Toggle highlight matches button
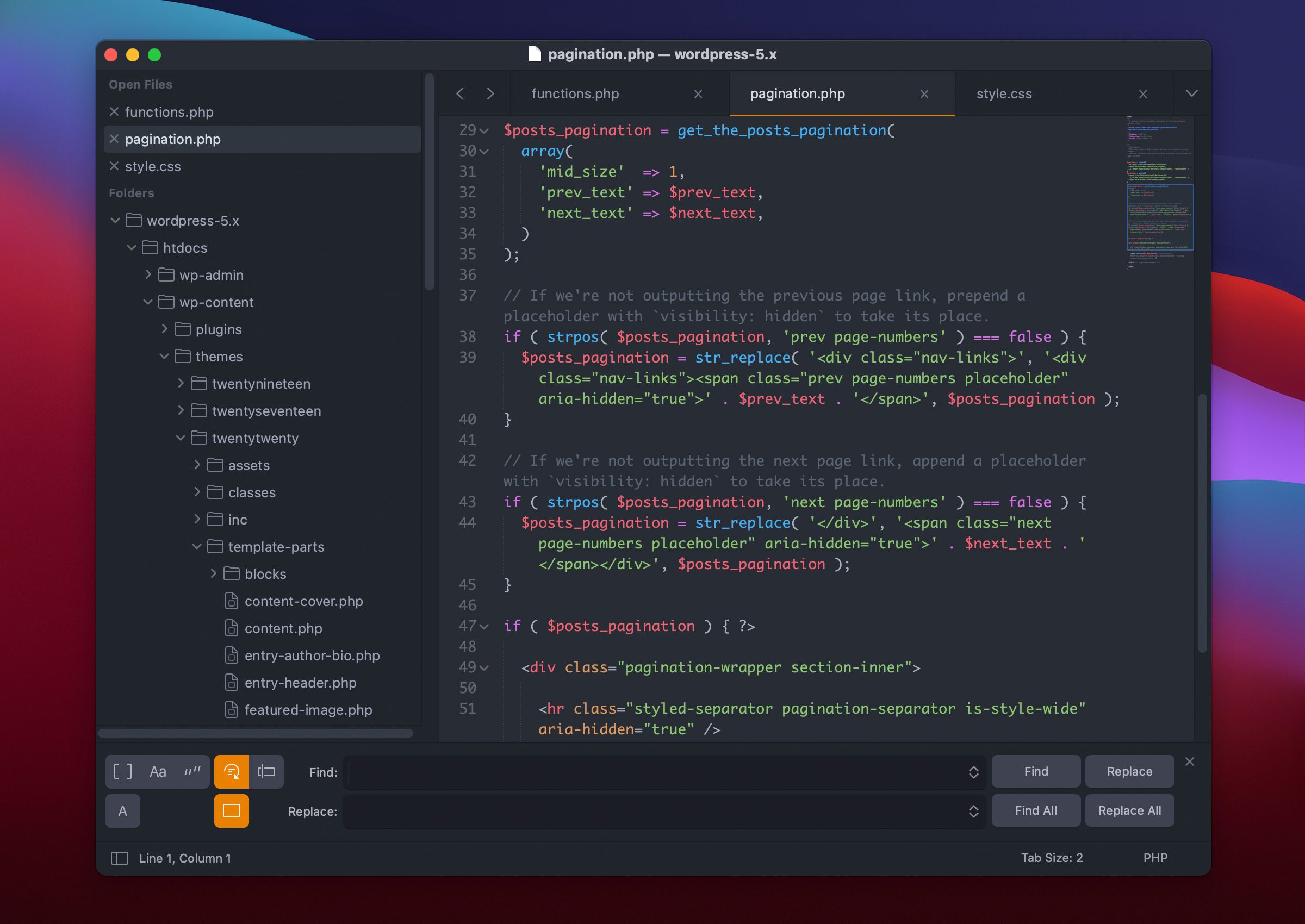The height and width of the screenshot is (924, 1305). [x=231, y=810]
